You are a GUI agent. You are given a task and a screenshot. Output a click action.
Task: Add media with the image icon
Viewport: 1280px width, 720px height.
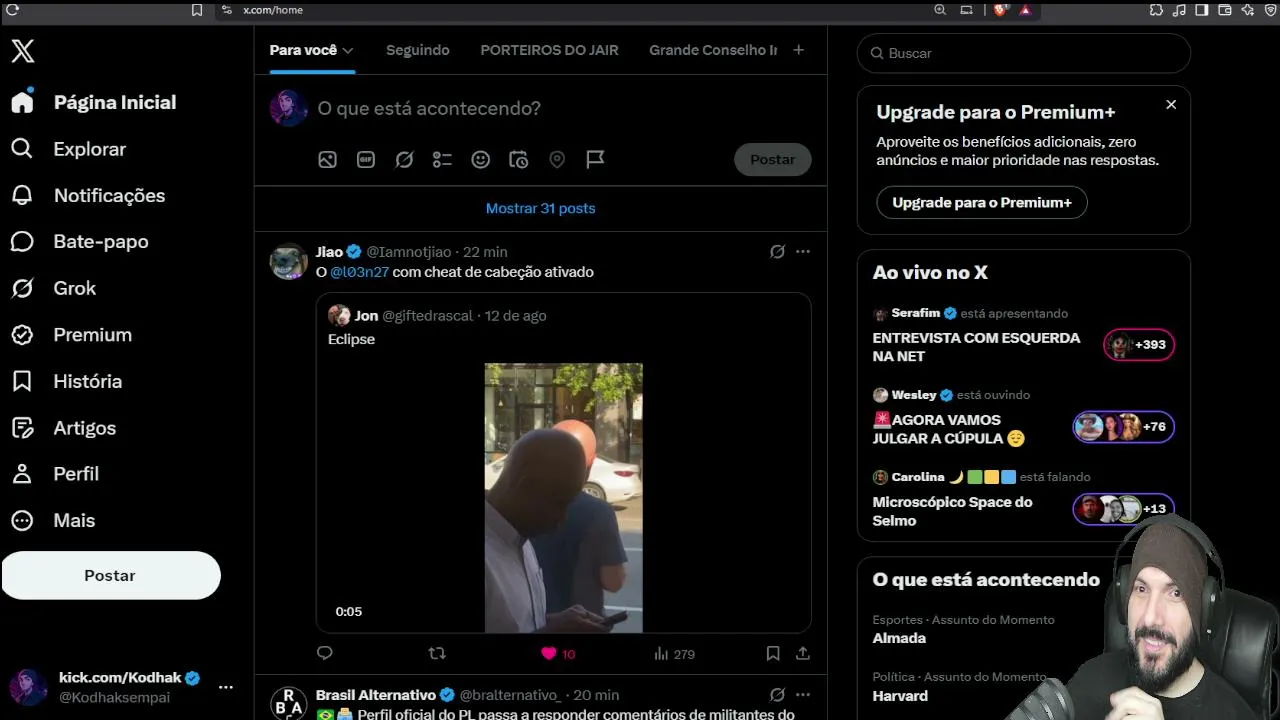point(327,159)
